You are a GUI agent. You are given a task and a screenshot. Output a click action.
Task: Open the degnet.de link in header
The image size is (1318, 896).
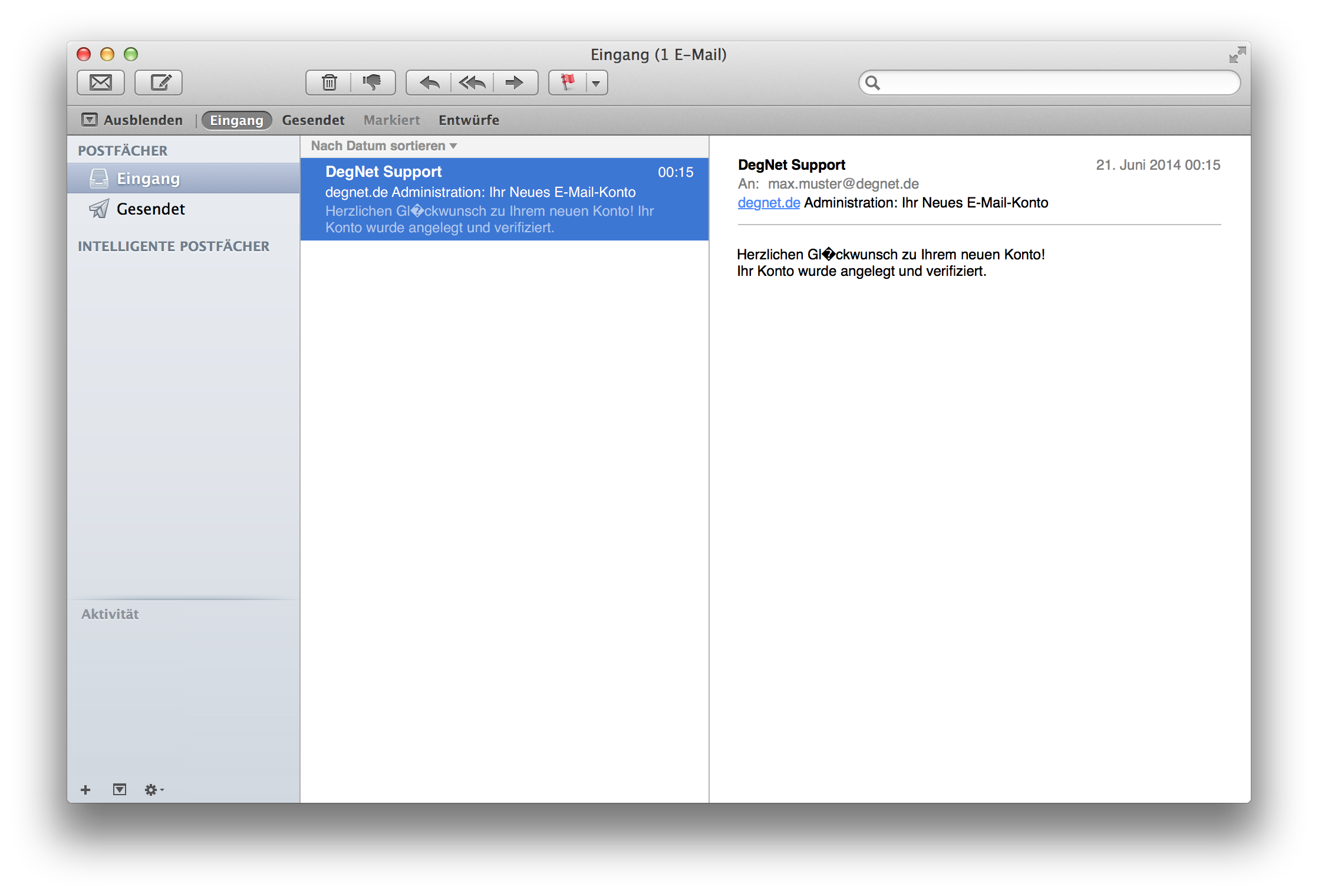tap(769, 203)
